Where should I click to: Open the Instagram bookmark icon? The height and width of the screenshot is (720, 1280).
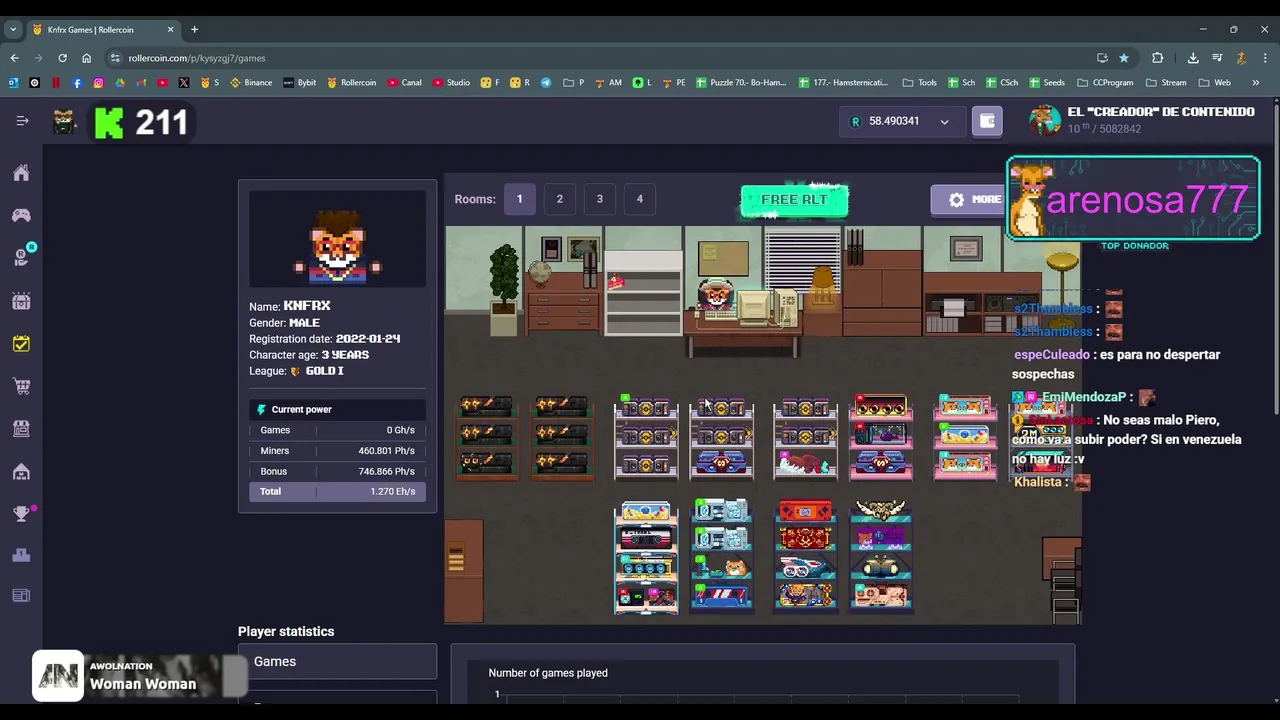(98, 83)
